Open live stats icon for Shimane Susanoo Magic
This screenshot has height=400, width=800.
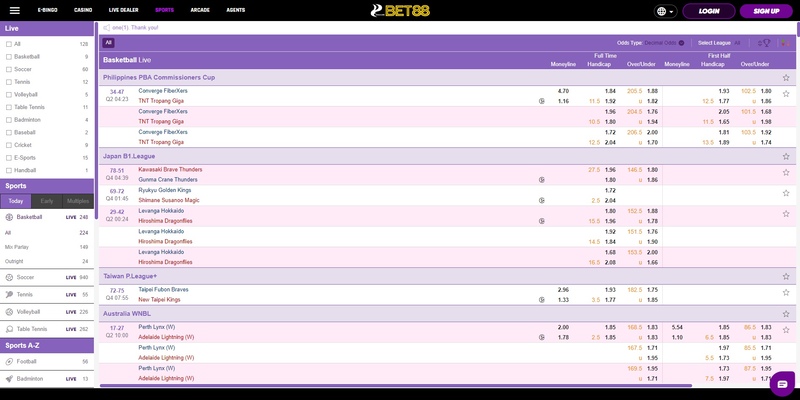[x=542, y=201]
